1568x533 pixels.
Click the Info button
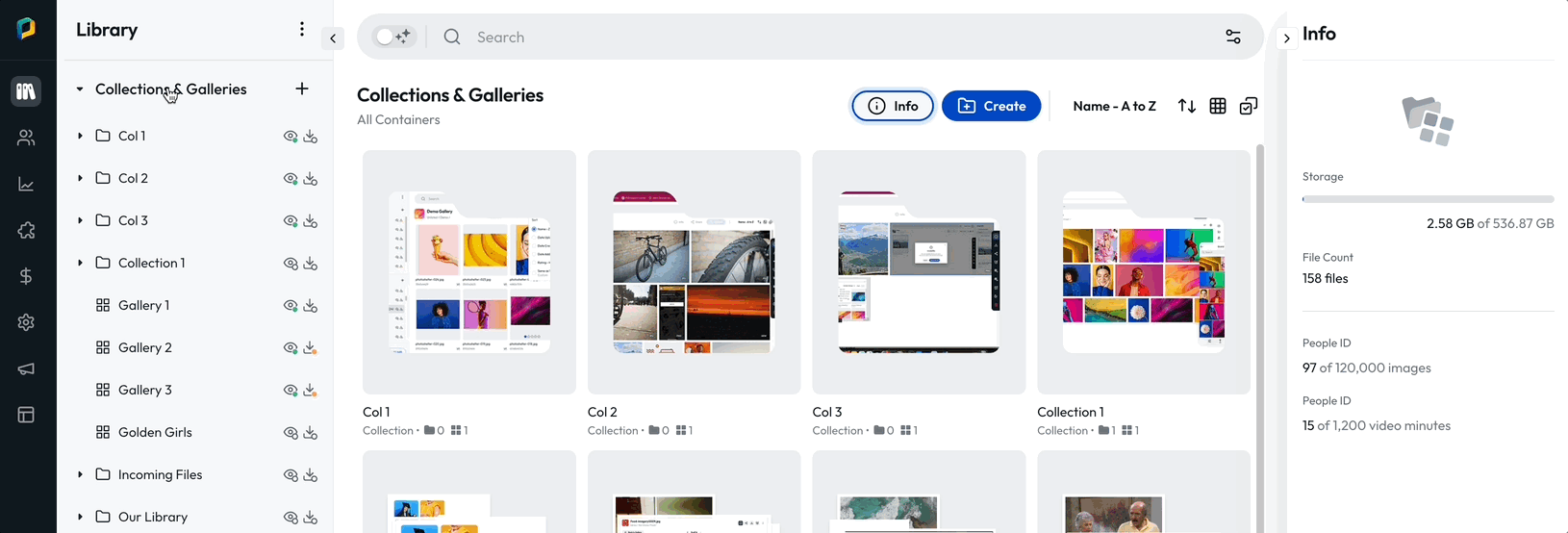[x=893, y=106]
